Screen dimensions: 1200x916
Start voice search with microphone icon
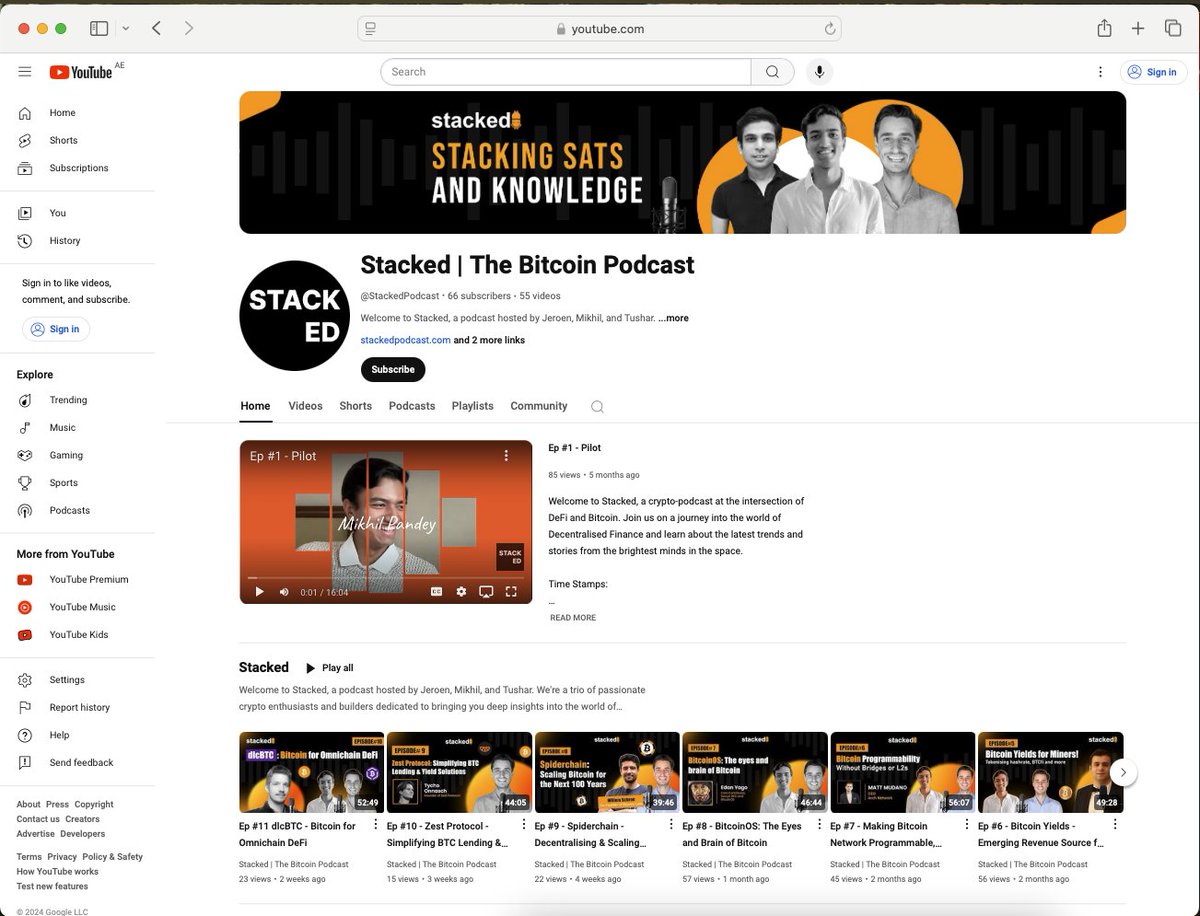[820, 72]
